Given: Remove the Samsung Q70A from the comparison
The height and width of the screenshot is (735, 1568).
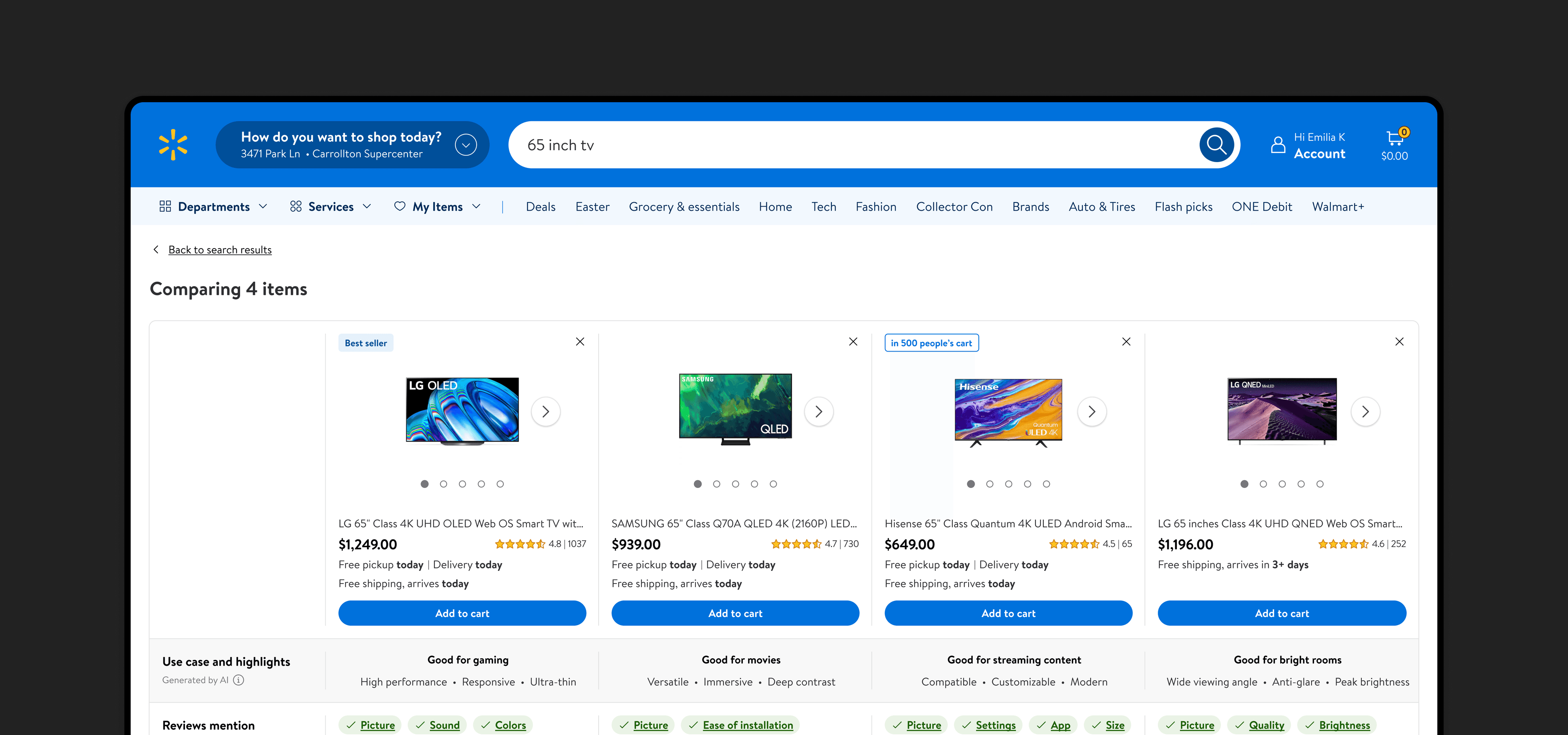Looking at the screenshot, I should coord(853,341).
